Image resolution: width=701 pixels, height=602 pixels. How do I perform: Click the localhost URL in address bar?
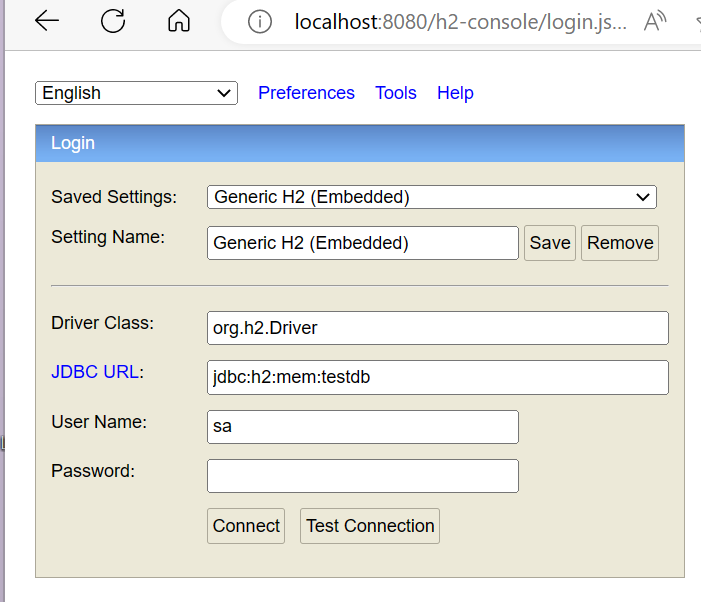click(x=460, y=22)
